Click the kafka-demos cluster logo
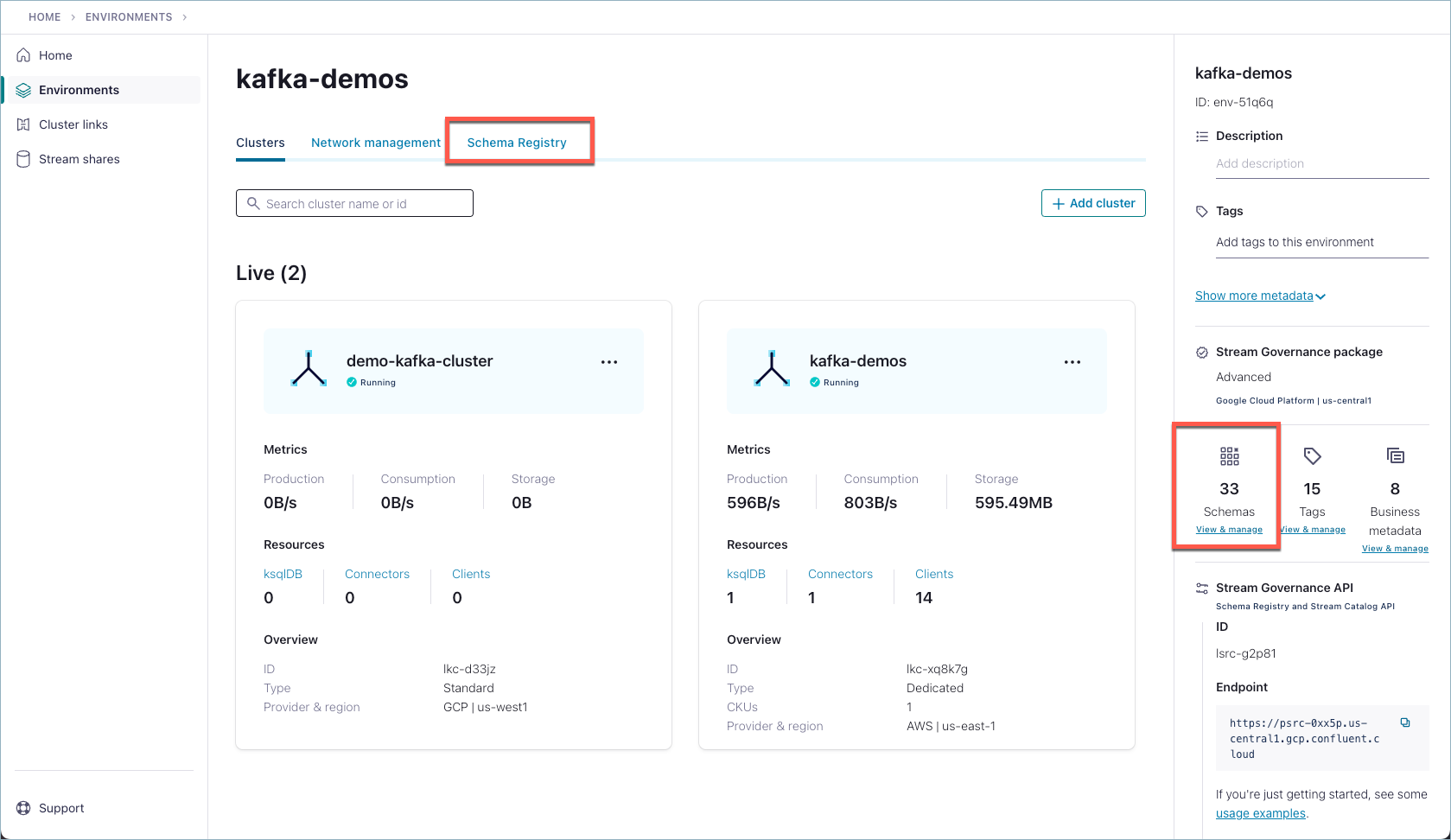 click(771, 366)
